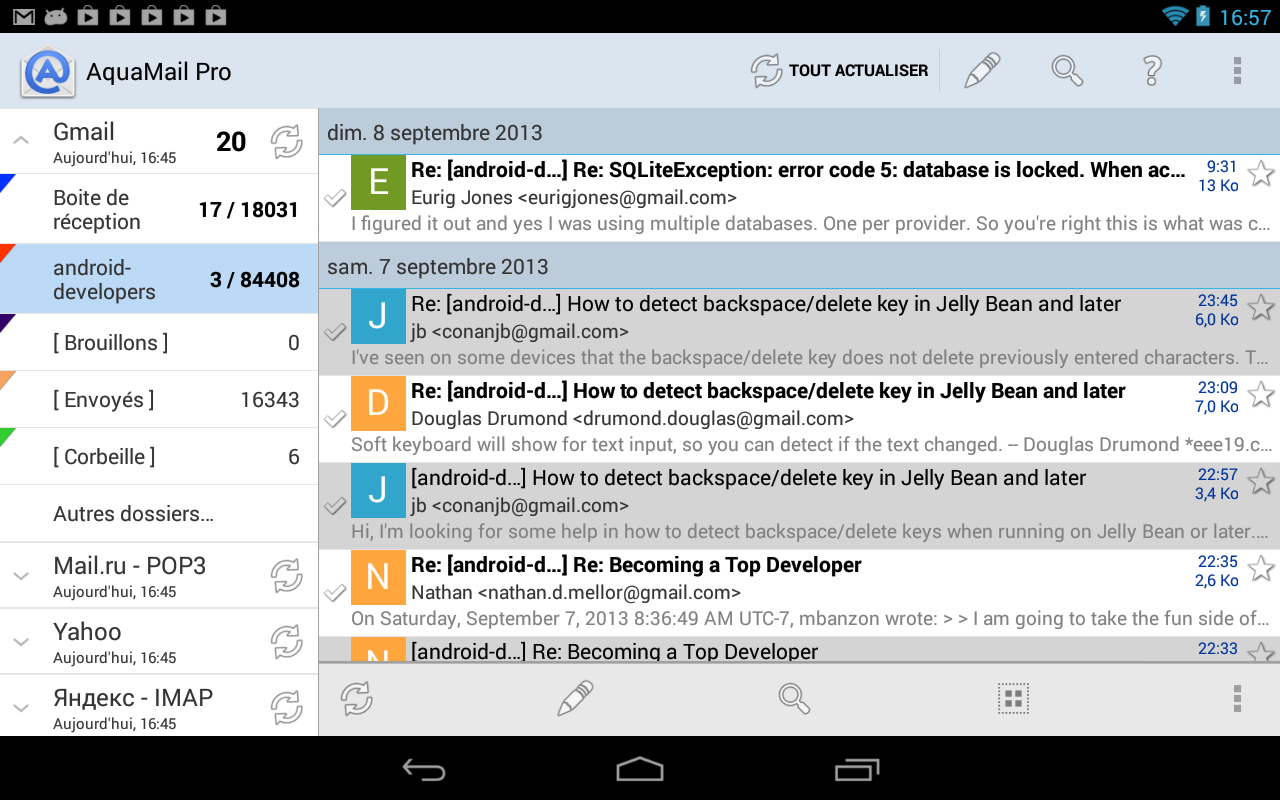The width and height of the screenshot is (1280, 800).
Task: Open top overflow menu dots
Action: point(1237,71)
